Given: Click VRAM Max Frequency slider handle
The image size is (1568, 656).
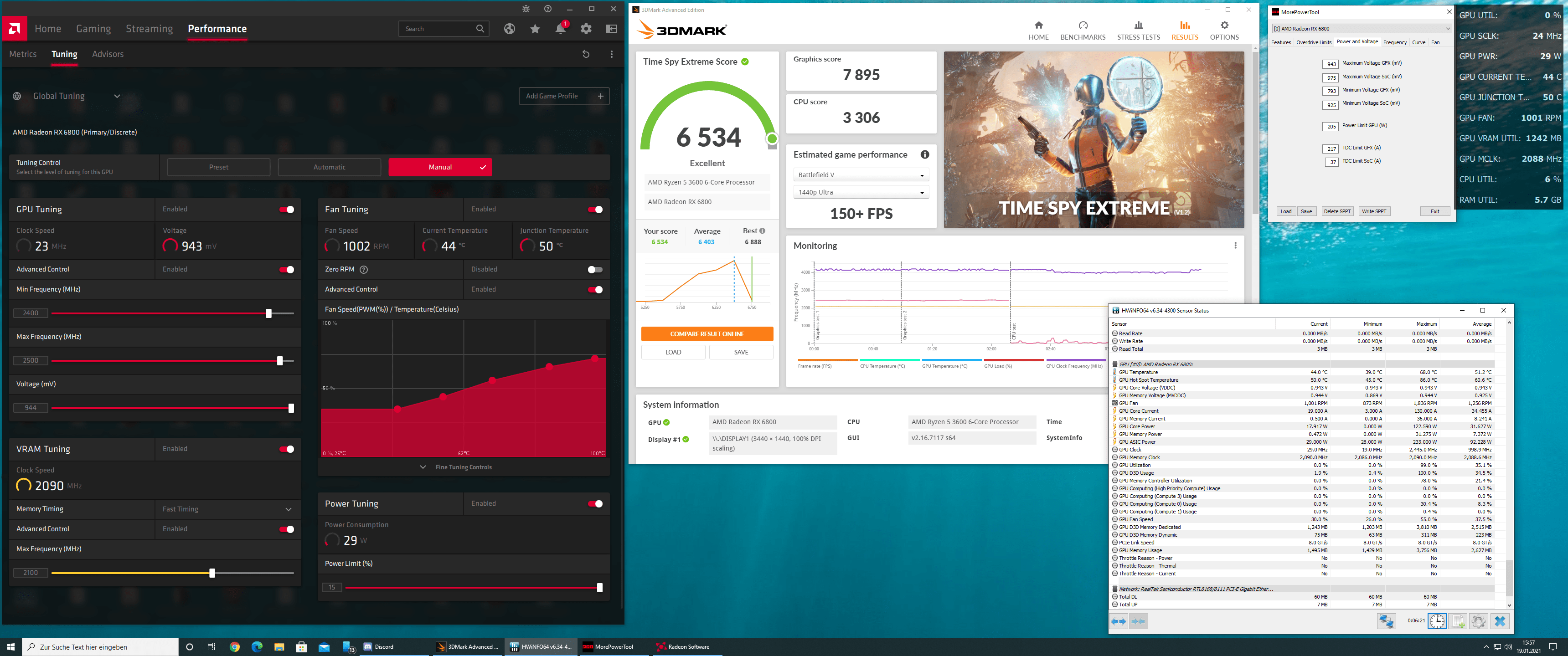Looking at the screenshot, I should tap(212, 573).
